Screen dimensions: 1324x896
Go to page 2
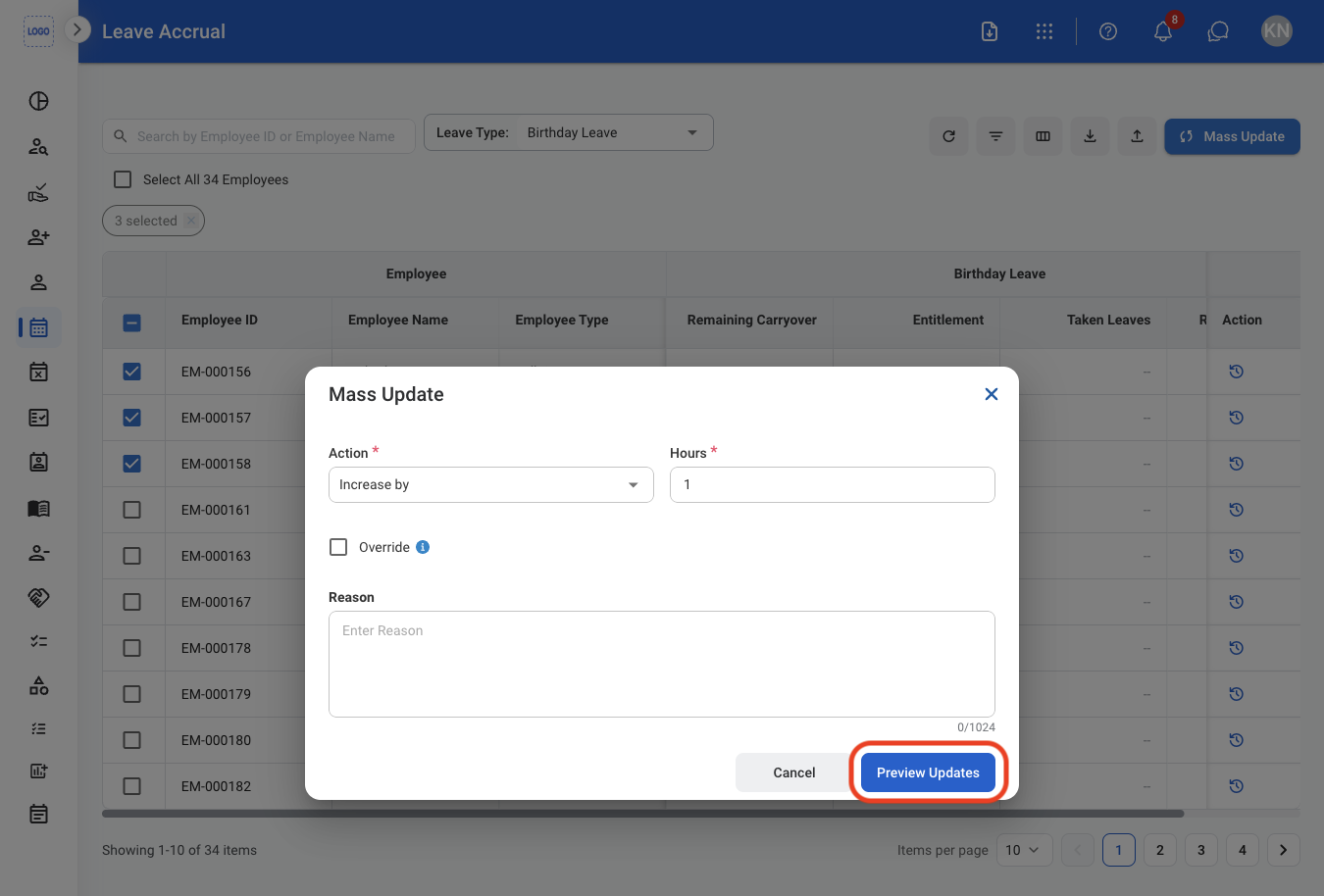(1160, 850)
